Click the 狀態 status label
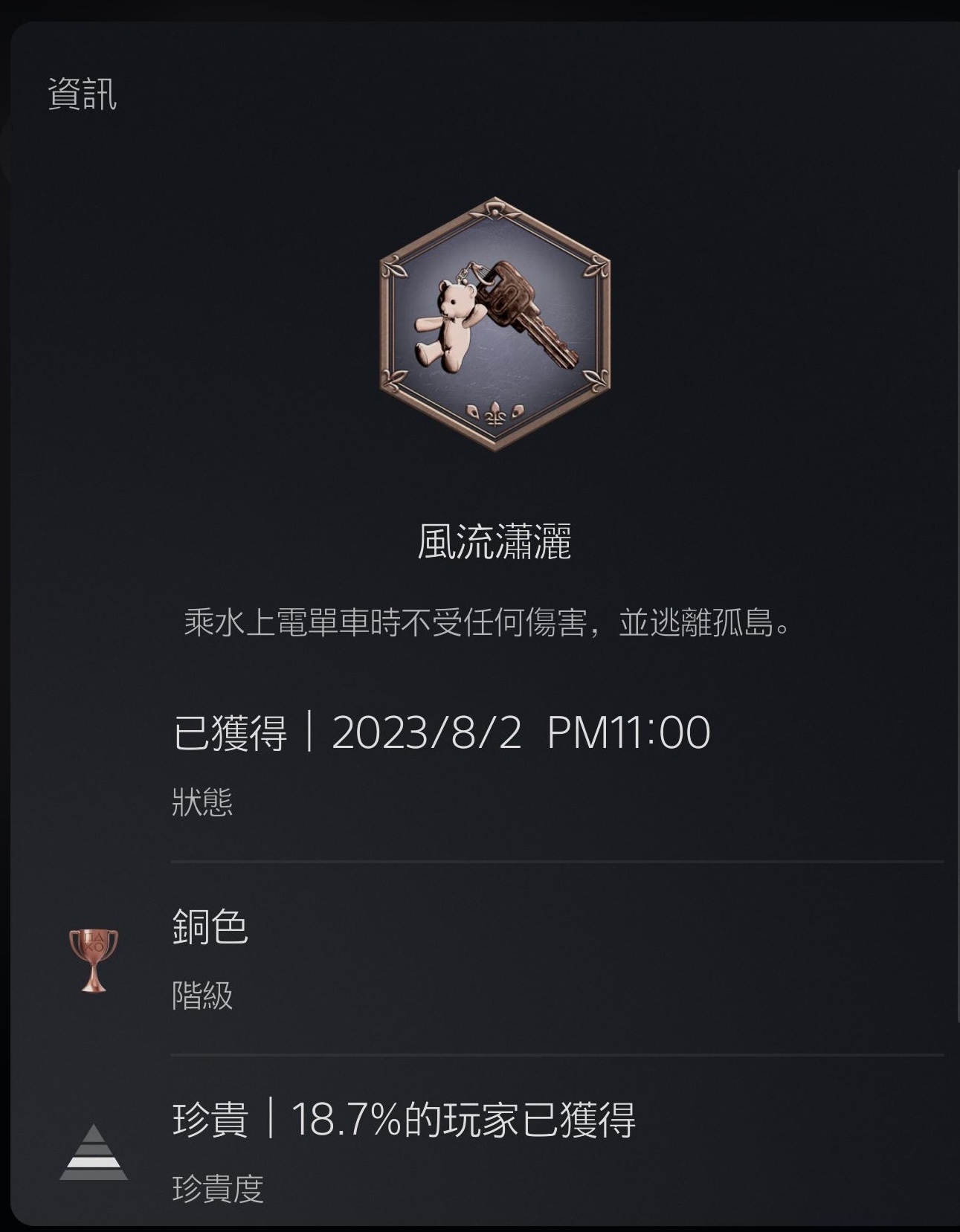This screenshot has height=1232, width=960. (202, 802)
